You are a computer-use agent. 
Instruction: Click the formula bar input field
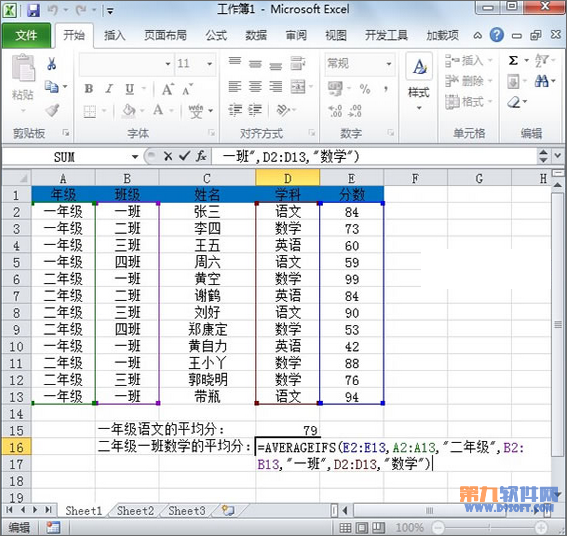click(374, 157)
